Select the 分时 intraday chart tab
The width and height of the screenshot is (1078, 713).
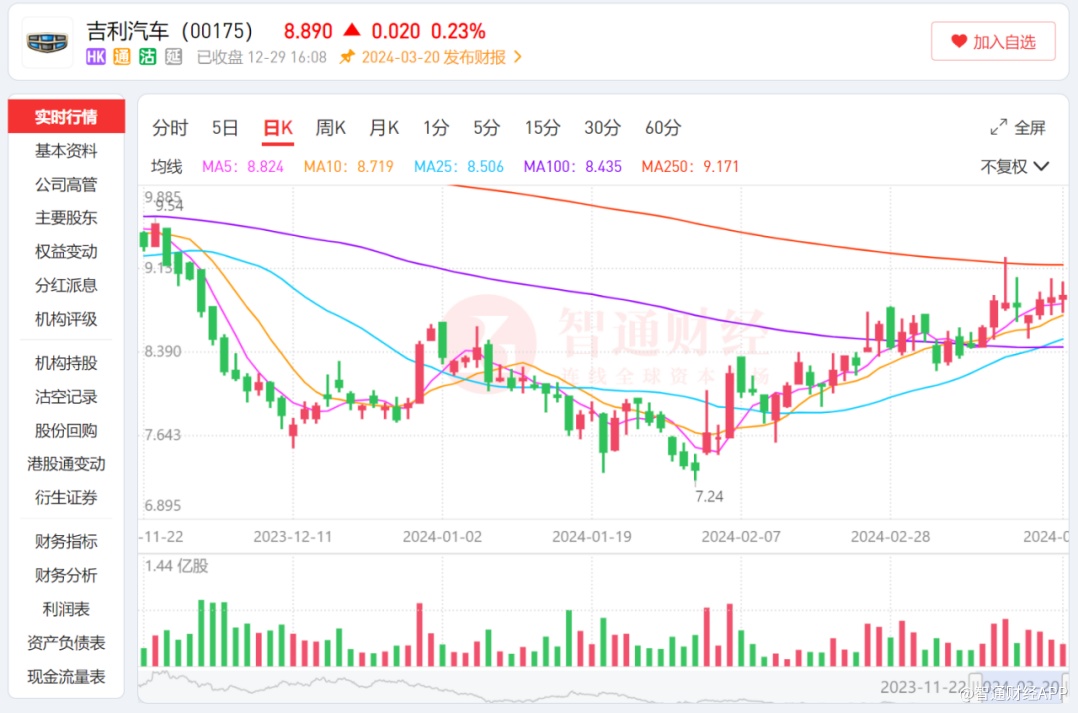point(170,128)
